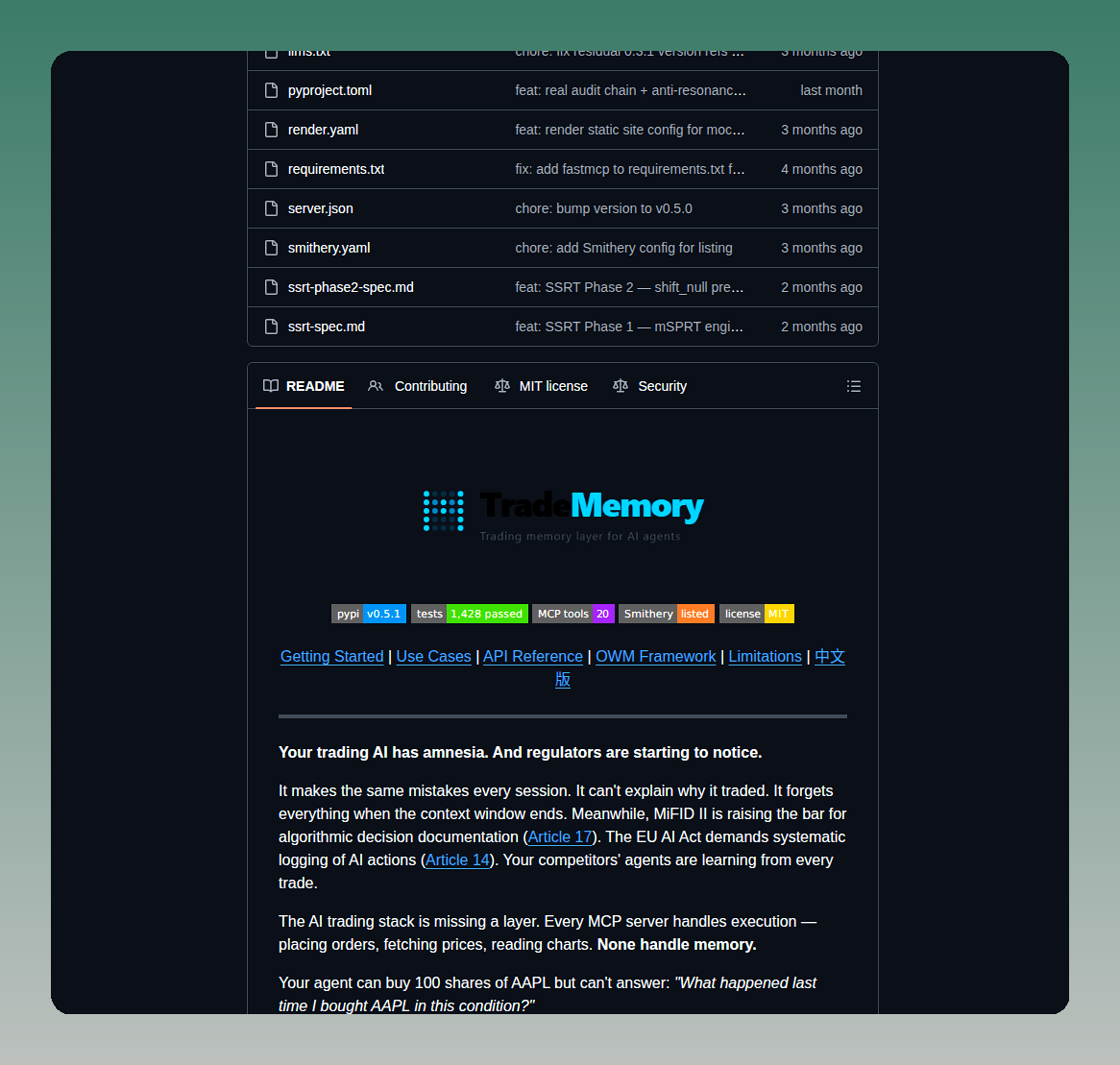Click the scales icon beside Security

point(620,386)
